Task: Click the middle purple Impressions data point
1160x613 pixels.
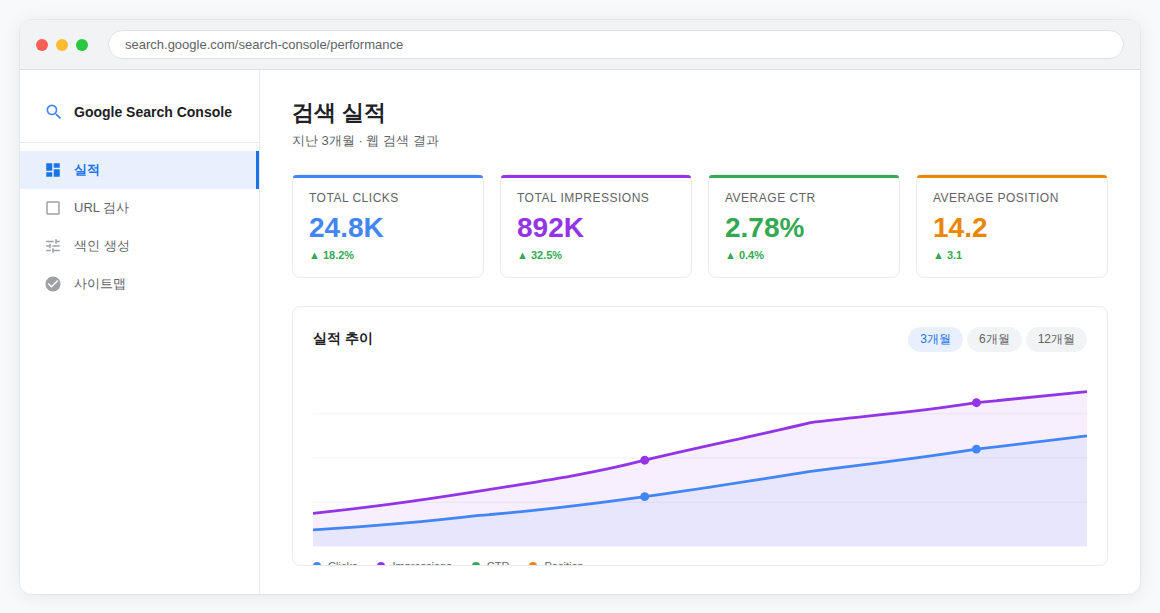Action: click(645, 460)
